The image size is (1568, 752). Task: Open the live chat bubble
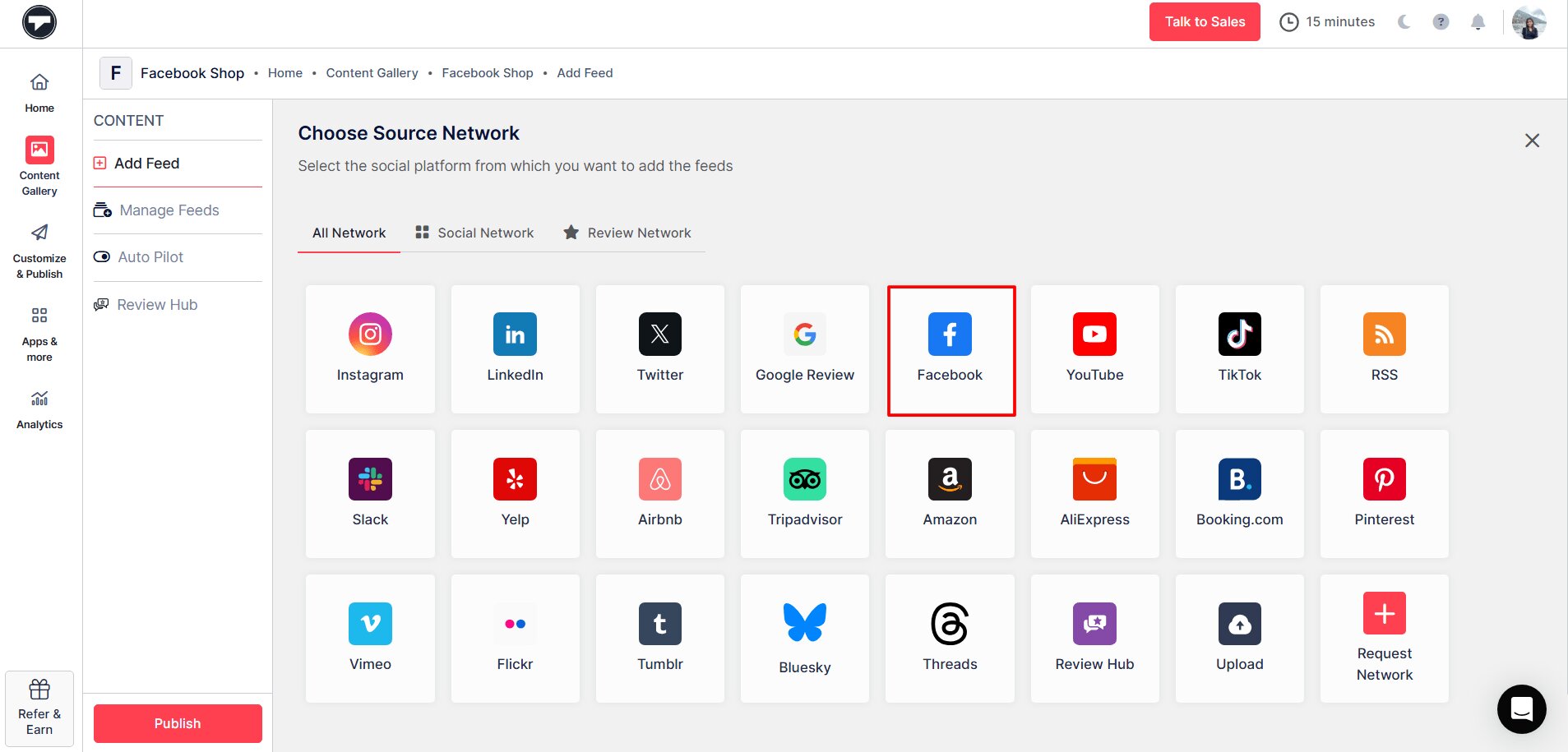pos(1520,708)
